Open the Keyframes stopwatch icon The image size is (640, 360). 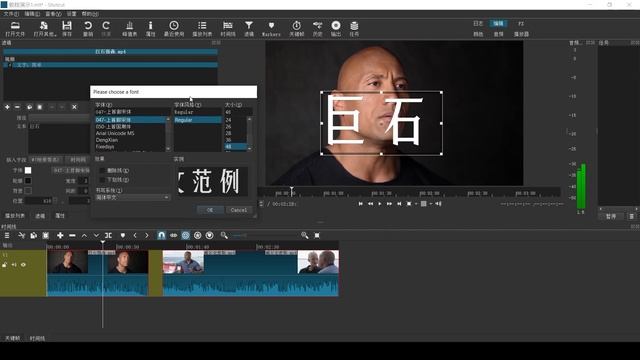[297, 29]
